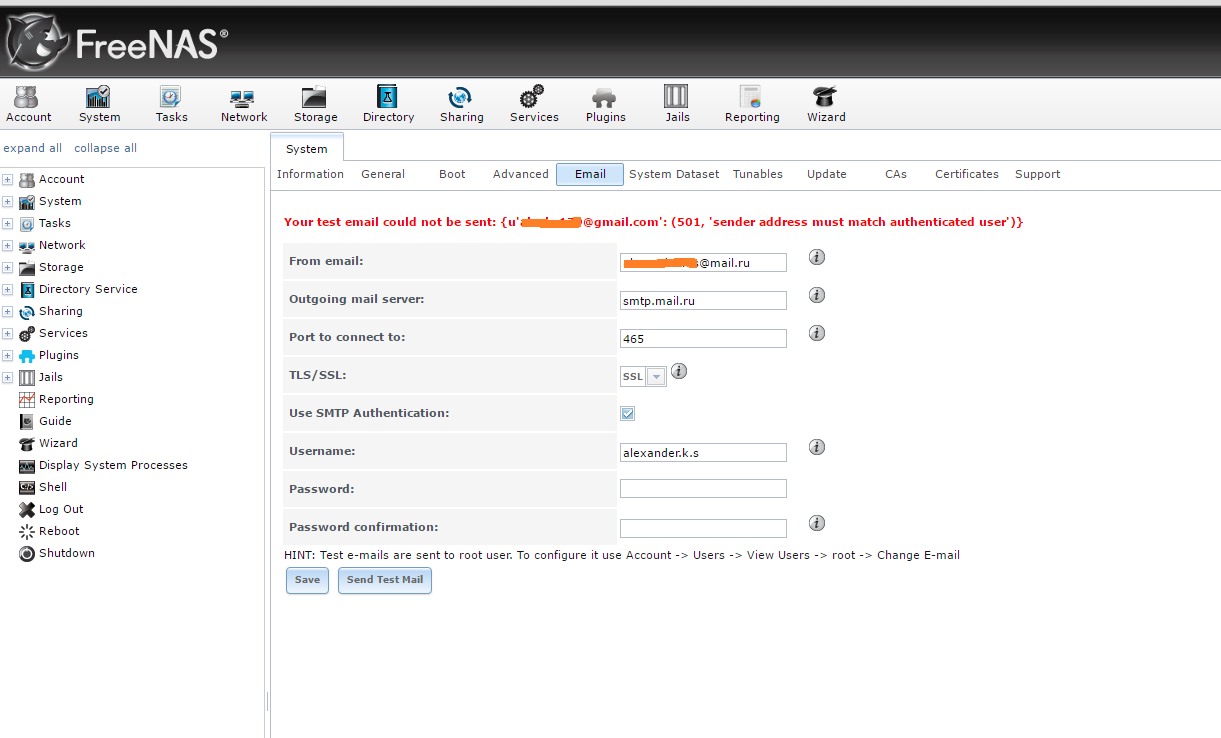Expand the Storage tree node
Image resolution: width=1221 pixels, height=738 pixels.
(7, 267)
